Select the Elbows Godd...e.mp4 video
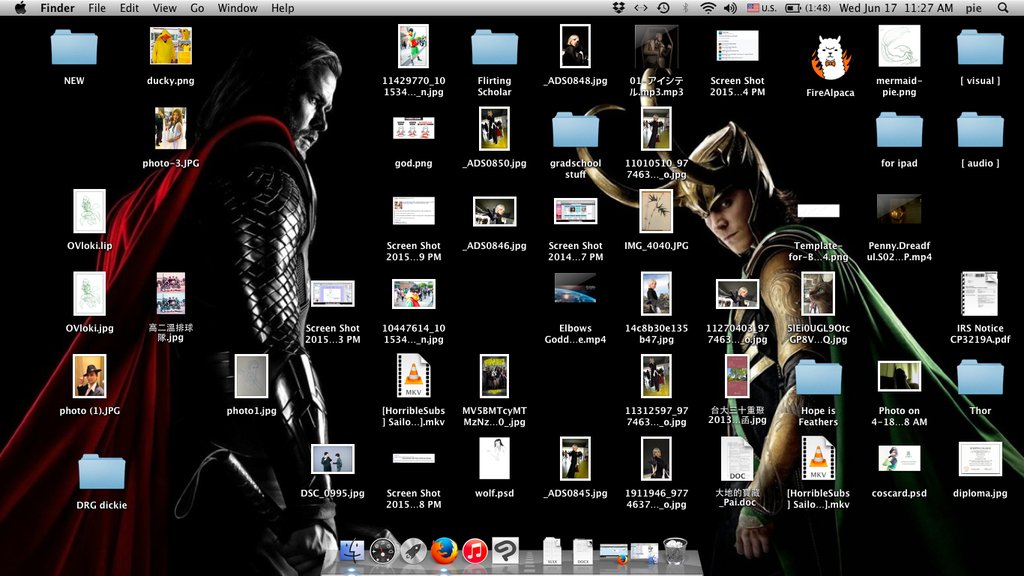 (x=575, y=308)
